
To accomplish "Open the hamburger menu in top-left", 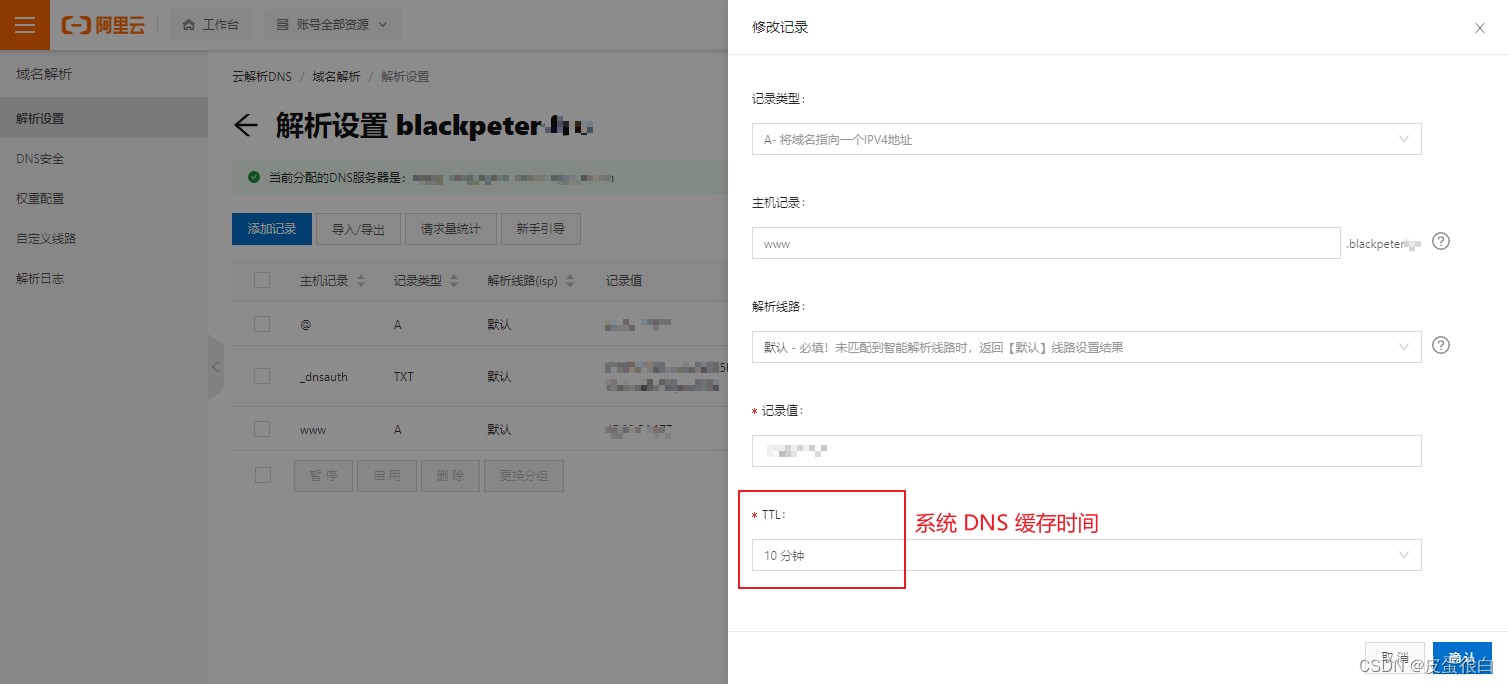I will [24, 25].
